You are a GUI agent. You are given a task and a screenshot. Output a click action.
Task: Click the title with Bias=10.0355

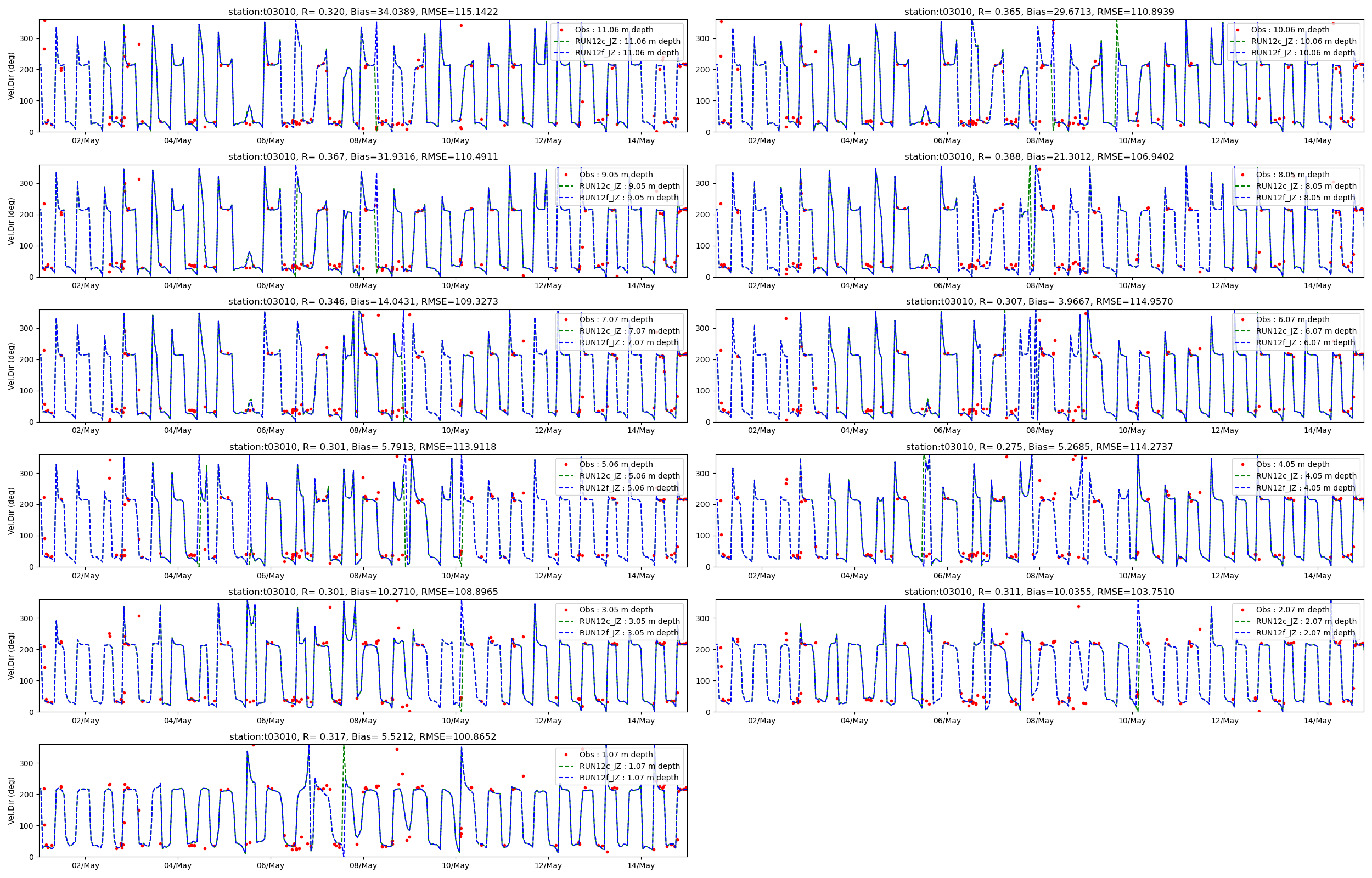pyautogui.click(x=1038, y=592)
